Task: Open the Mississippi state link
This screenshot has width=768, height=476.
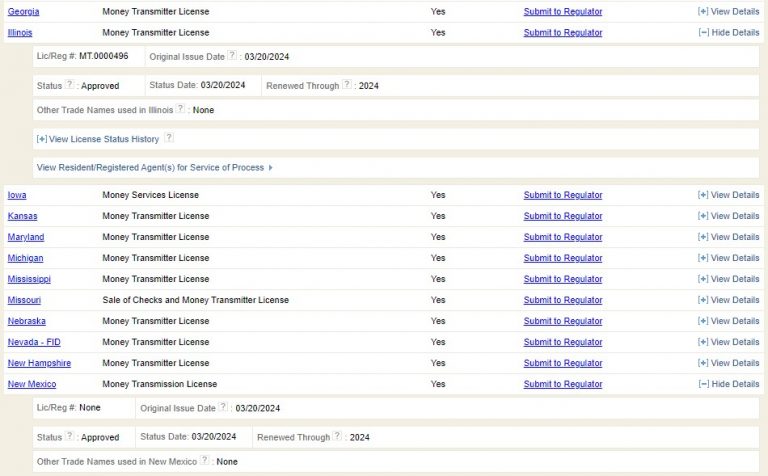Action: click(28, 279)
